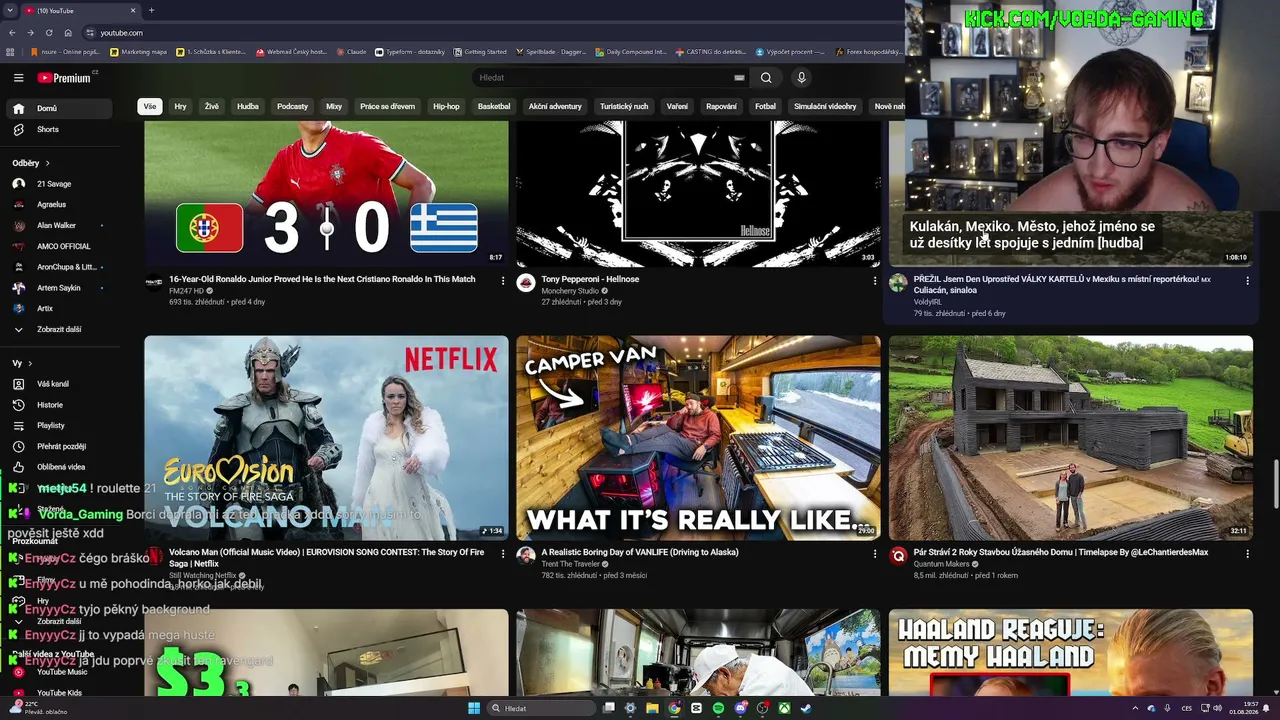Open video title about Ronaldo Junior
1280x720 pixels.
pyautogui.click(x=322, y=279)
